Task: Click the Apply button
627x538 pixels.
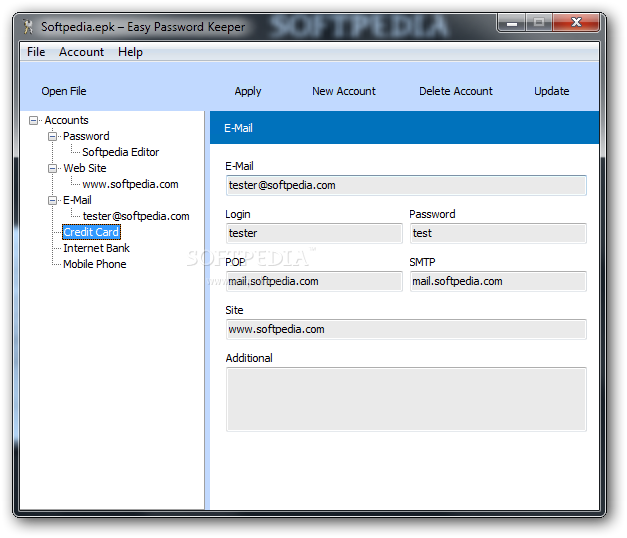Action: tap(248, 91)
